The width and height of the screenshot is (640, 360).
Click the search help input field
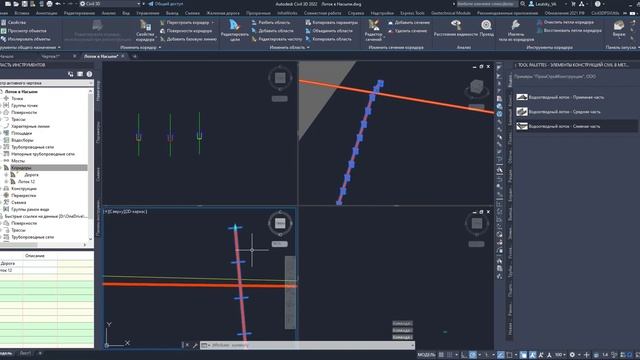(x=487, y=4)
